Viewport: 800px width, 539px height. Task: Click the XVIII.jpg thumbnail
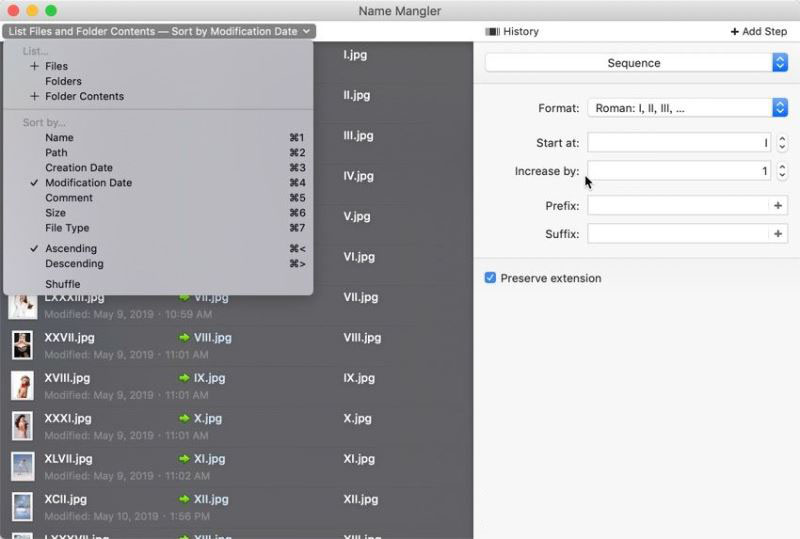coord(22,385)
